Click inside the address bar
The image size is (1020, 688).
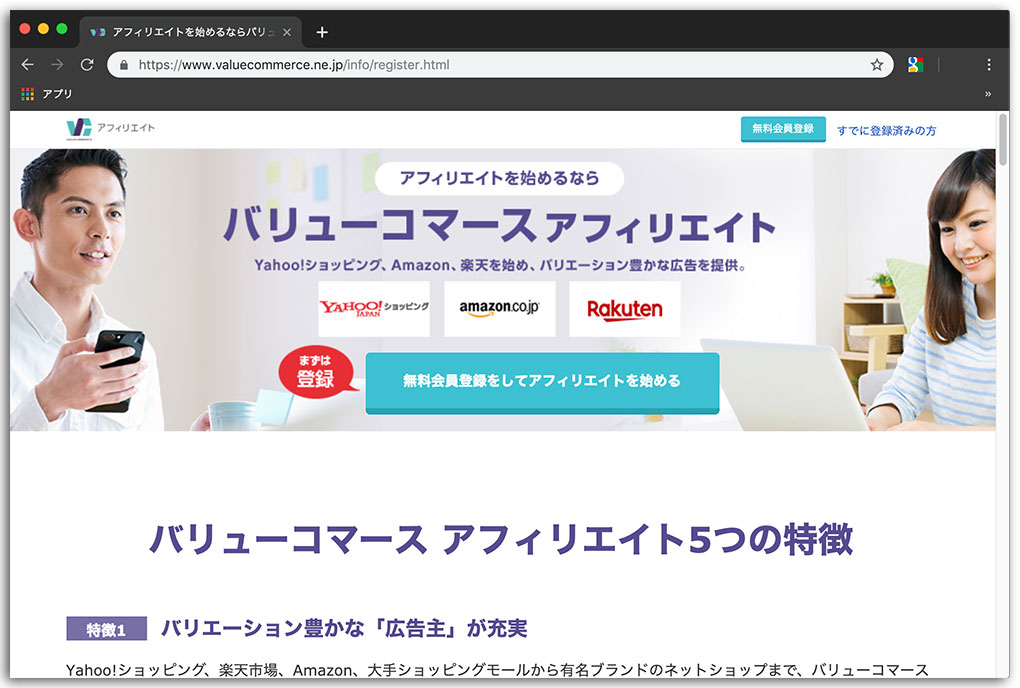400,63
